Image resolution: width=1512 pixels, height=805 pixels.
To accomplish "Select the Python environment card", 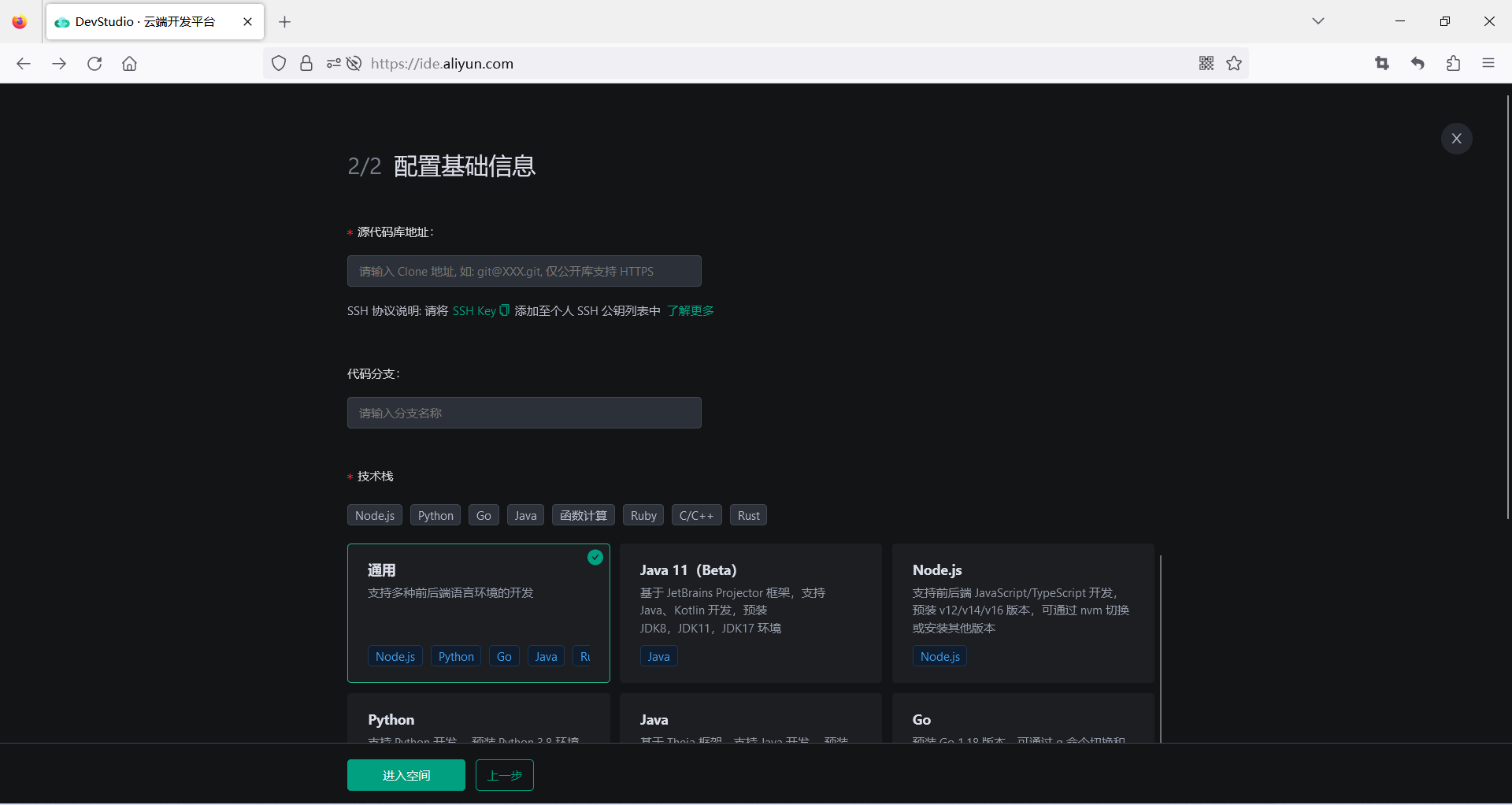I will (479, 718).
